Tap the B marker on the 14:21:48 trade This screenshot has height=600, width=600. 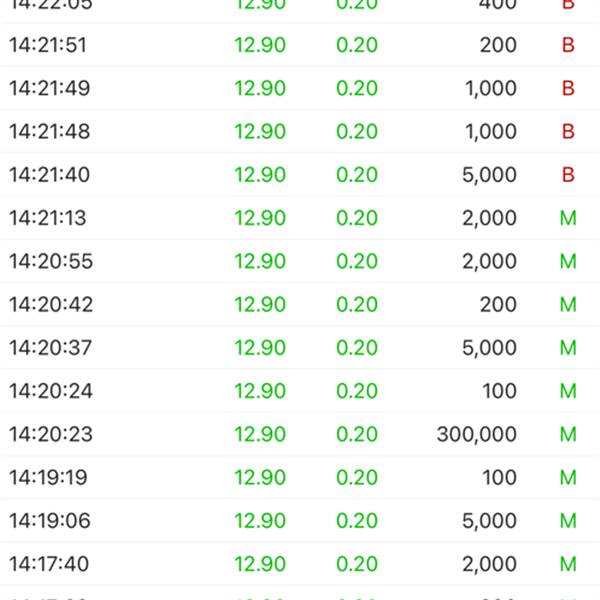568,131
